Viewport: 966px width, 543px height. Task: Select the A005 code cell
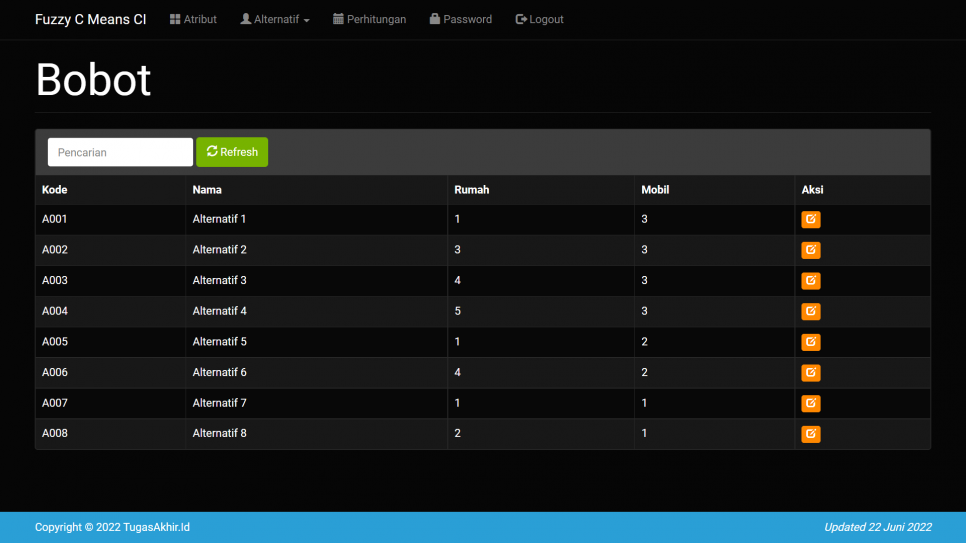(x=110, y=341)
